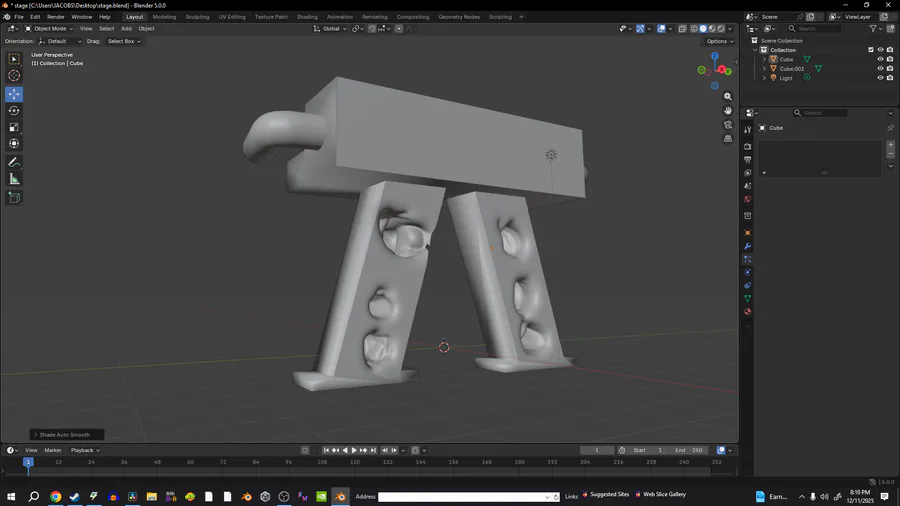
Task: Open the World properties tab
Action: coord(747,200)
